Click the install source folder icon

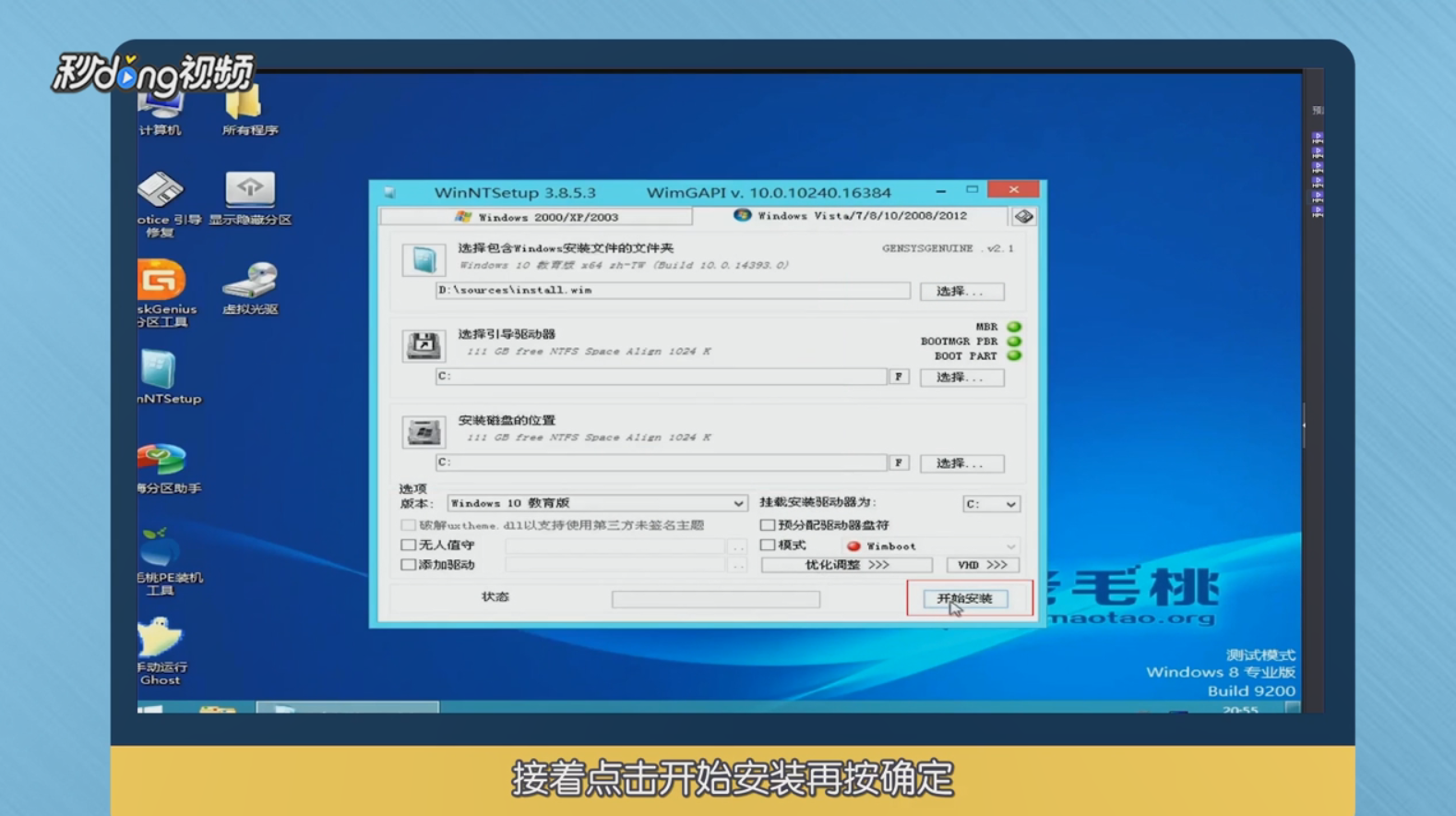click(x=424, y=259)
